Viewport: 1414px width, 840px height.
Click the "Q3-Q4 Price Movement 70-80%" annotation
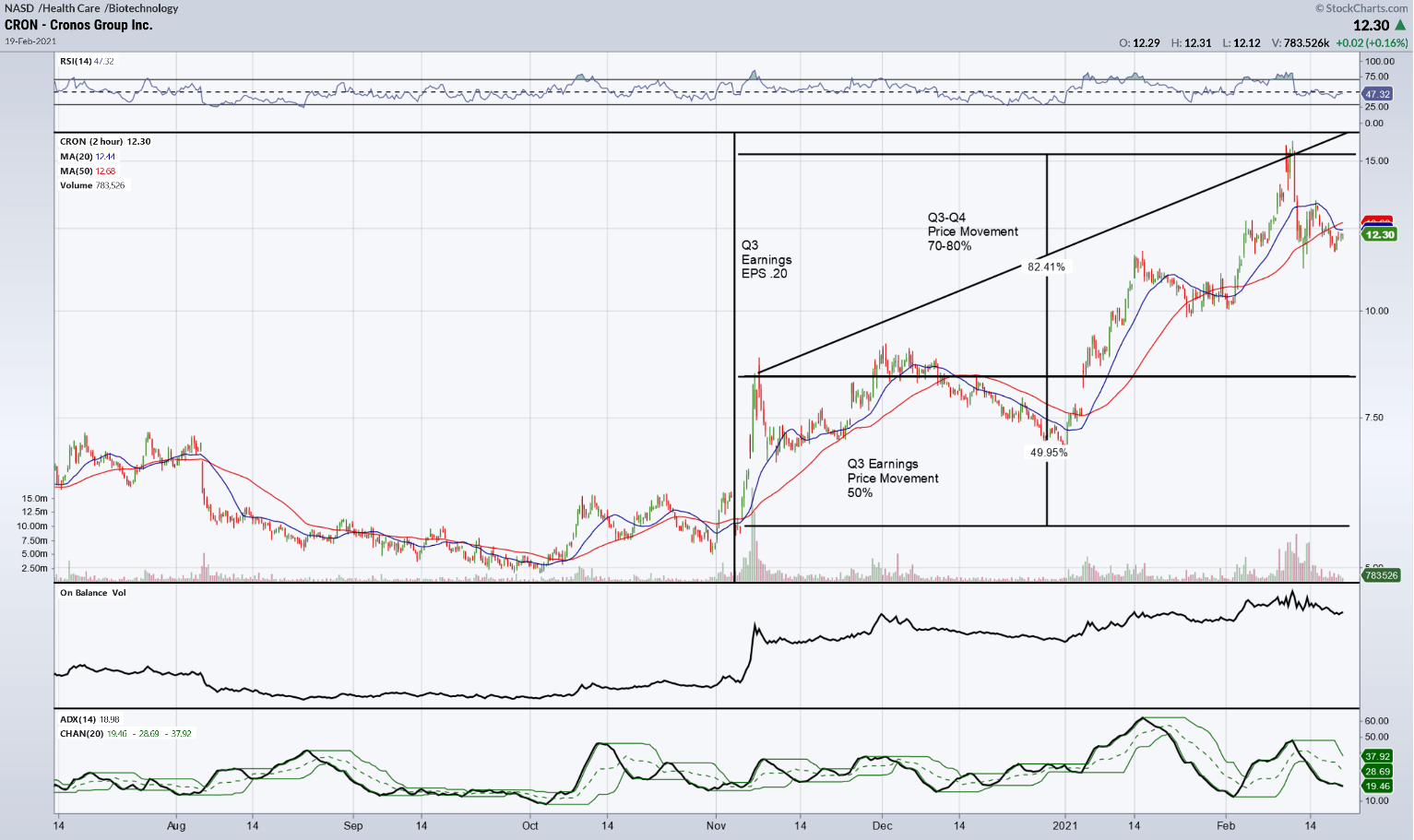coord(973,231)
